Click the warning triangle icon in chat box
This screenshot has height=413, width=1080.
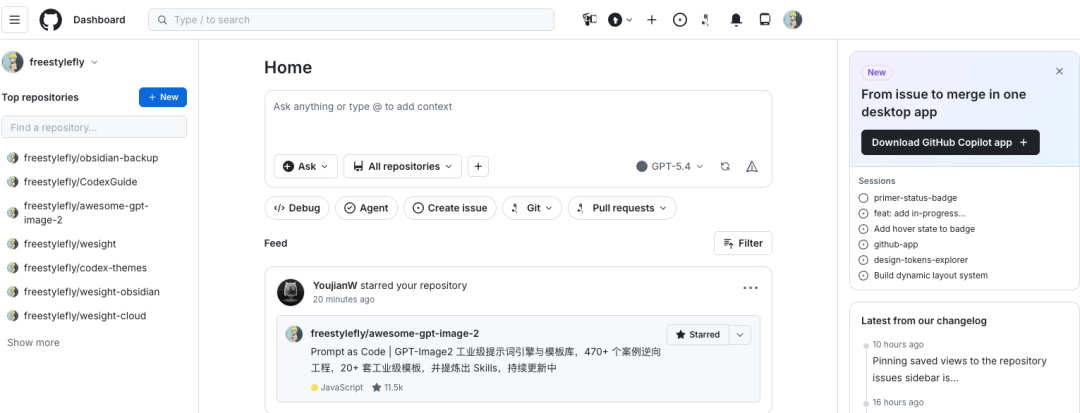click(x=752, y=167)
